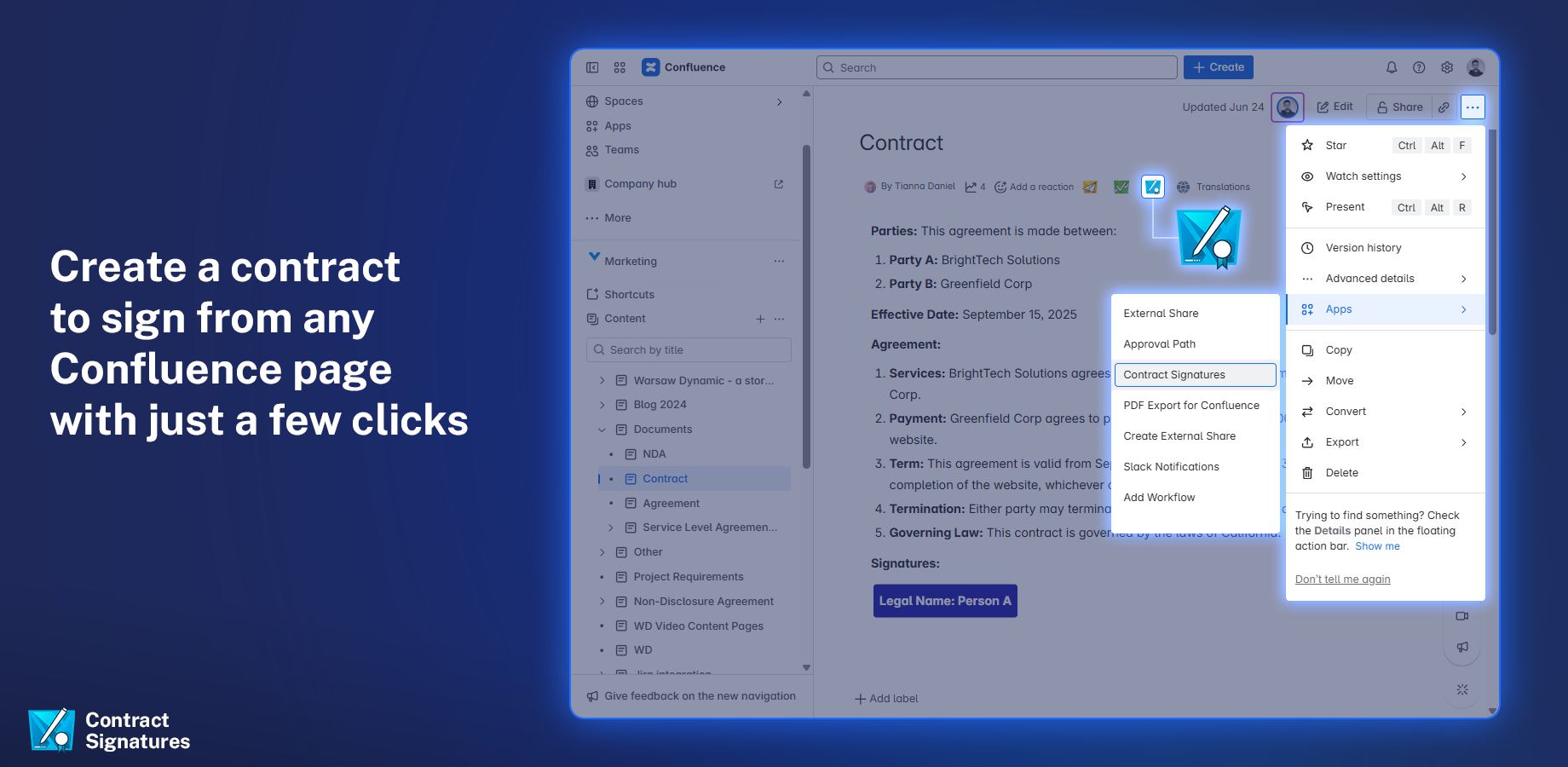Open Company hub in new window icon
1568x767 pixels.
tap(779, 184)
